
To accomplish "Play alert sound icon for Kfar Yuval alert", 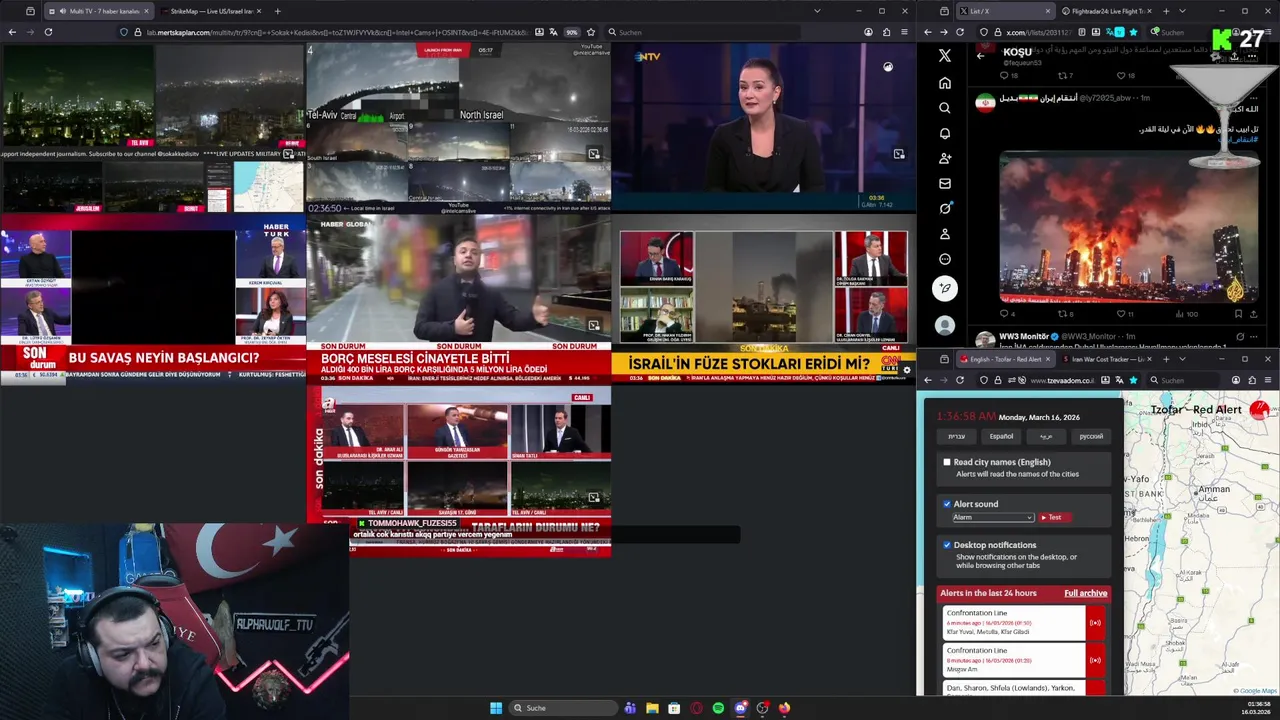I will [1095, 623].
